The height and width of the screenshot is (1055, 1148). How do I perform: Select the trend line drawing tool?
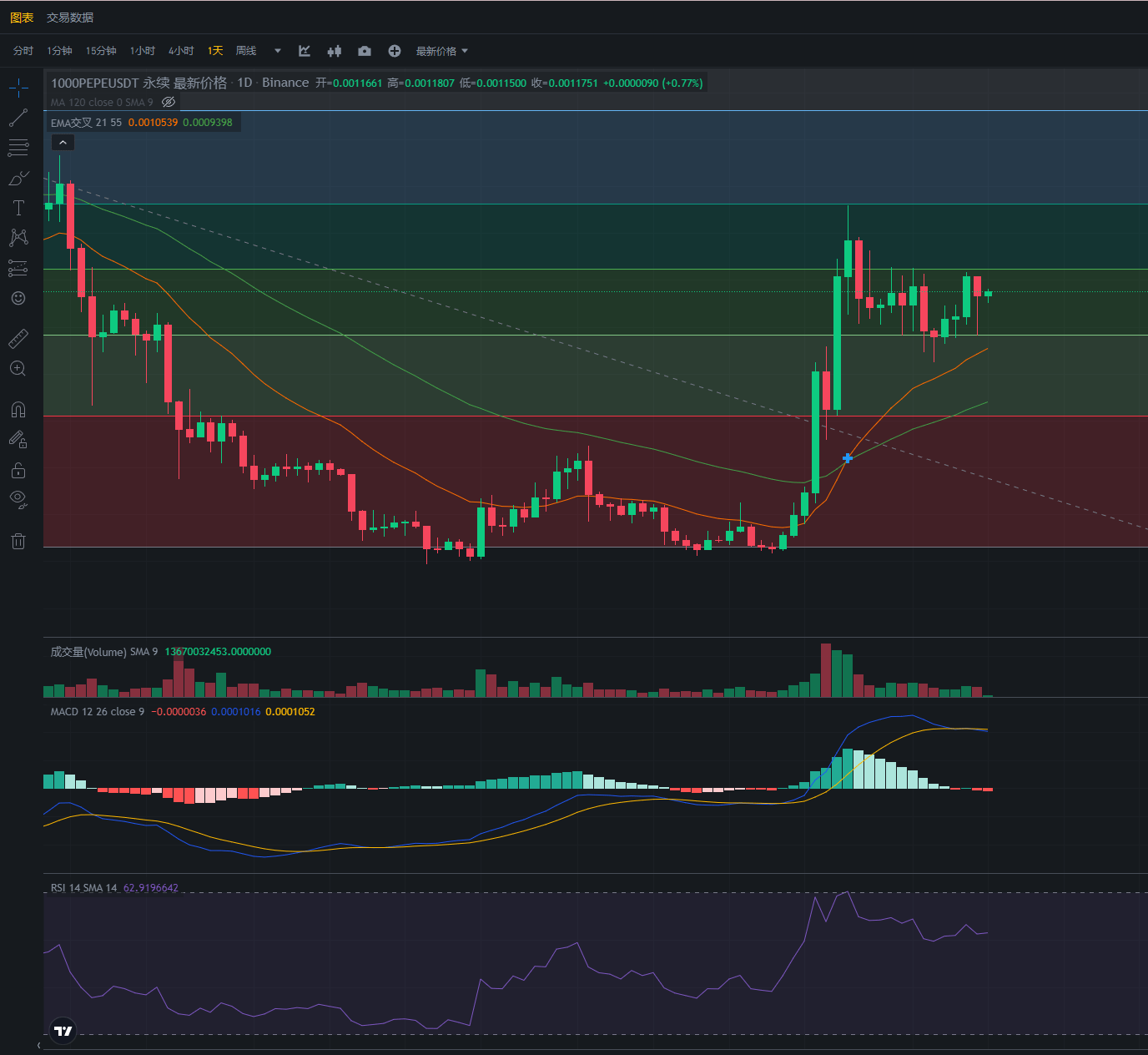pos(18,118)
